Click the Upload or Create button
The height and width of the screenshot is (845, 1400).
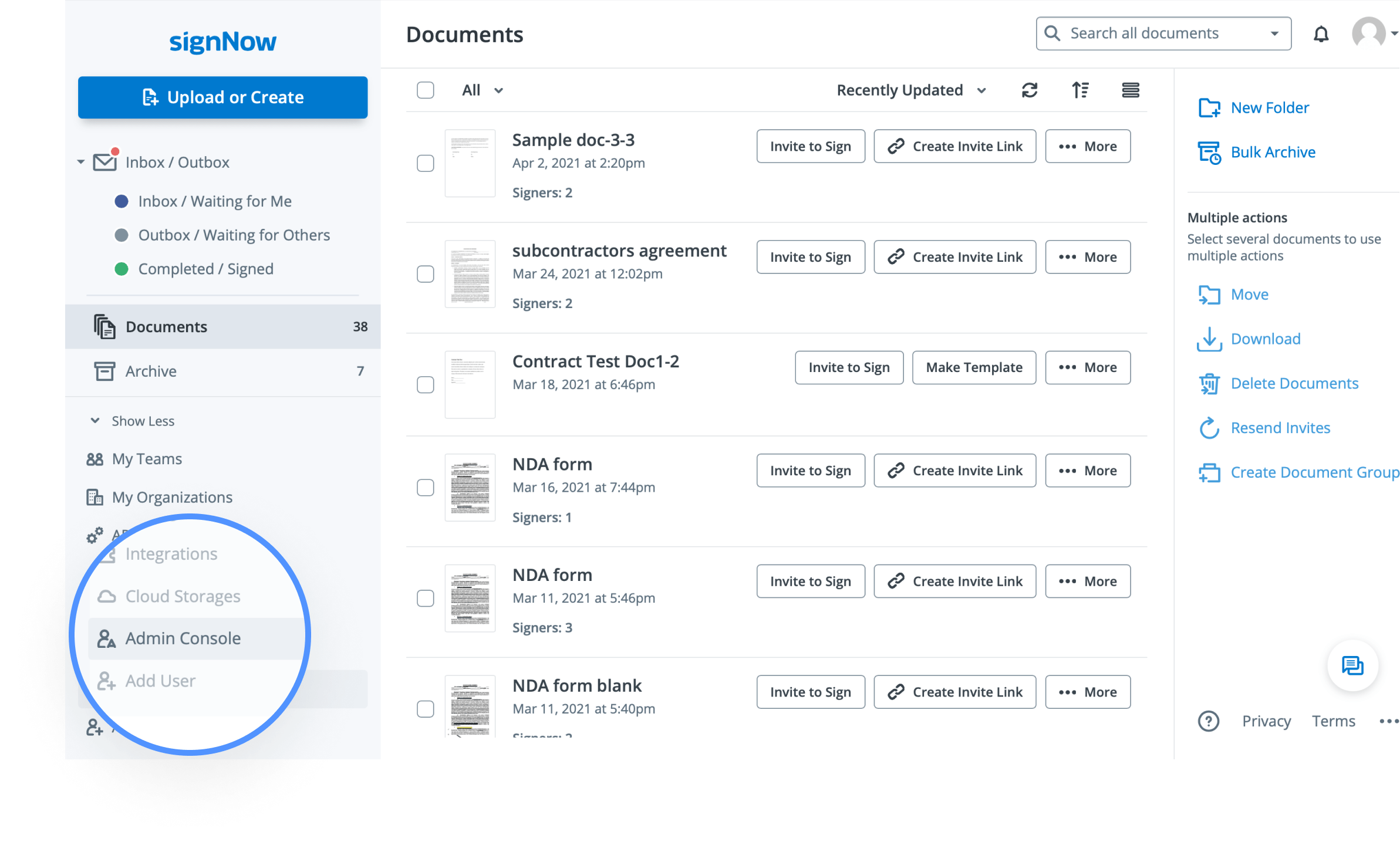tap(222, 97)
